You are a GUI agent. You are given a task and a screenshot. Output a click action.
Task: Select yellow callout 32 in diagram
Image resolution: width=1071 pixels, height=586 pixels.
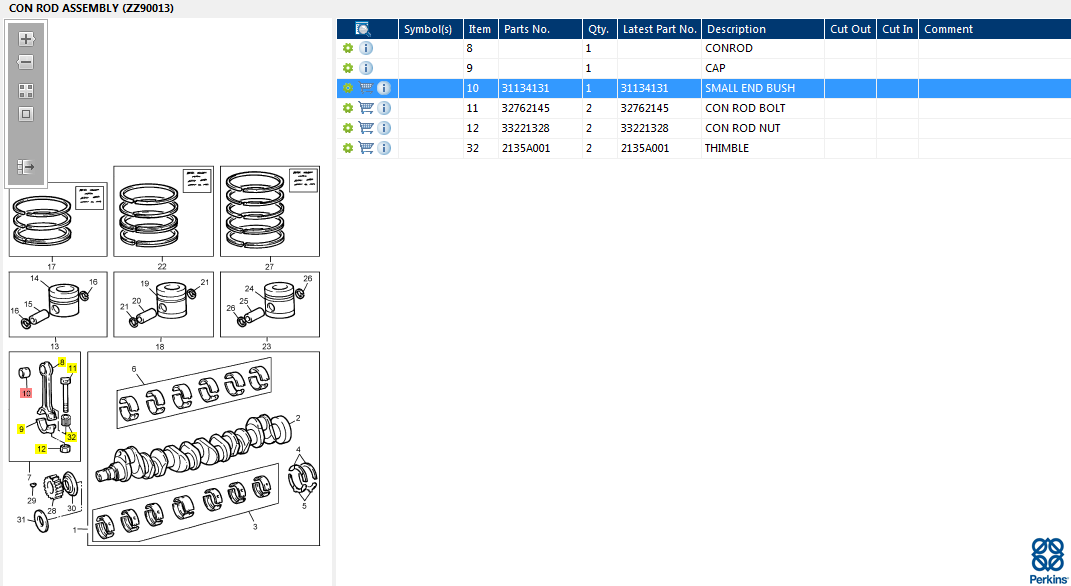pos(71,437)
